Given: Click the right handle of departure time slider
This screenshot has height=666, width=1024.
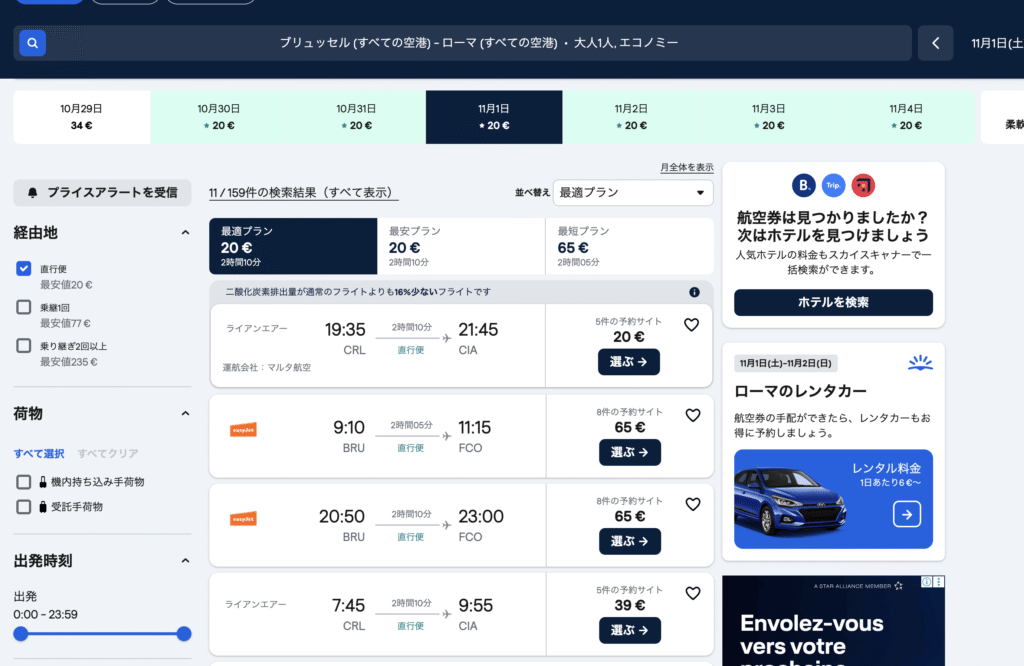Looking at the screenshot, I should [183, 633].
